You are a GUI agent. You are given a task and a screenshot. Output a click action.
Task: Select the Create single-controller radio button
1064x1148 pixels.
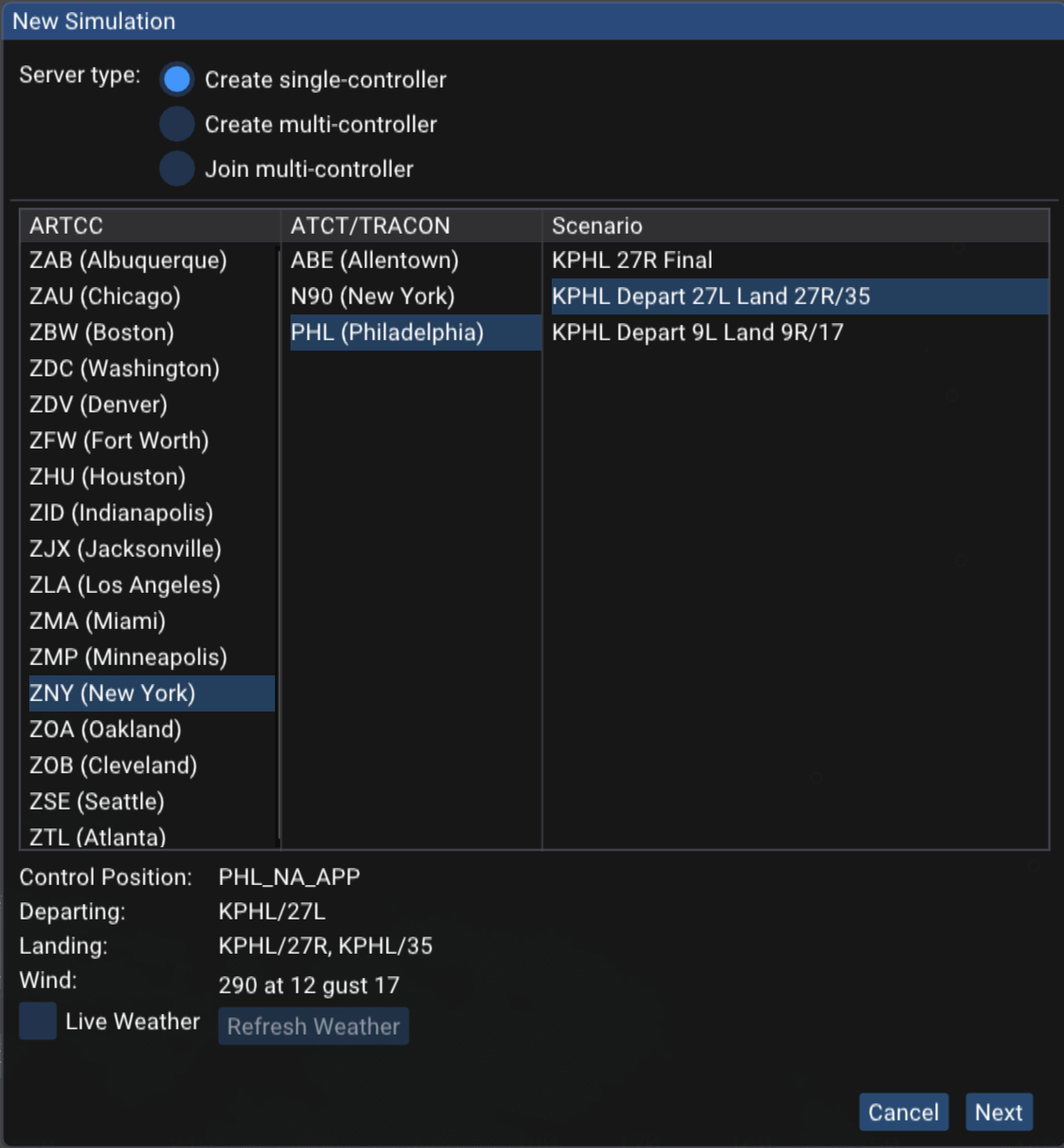[x=176, y=79]
